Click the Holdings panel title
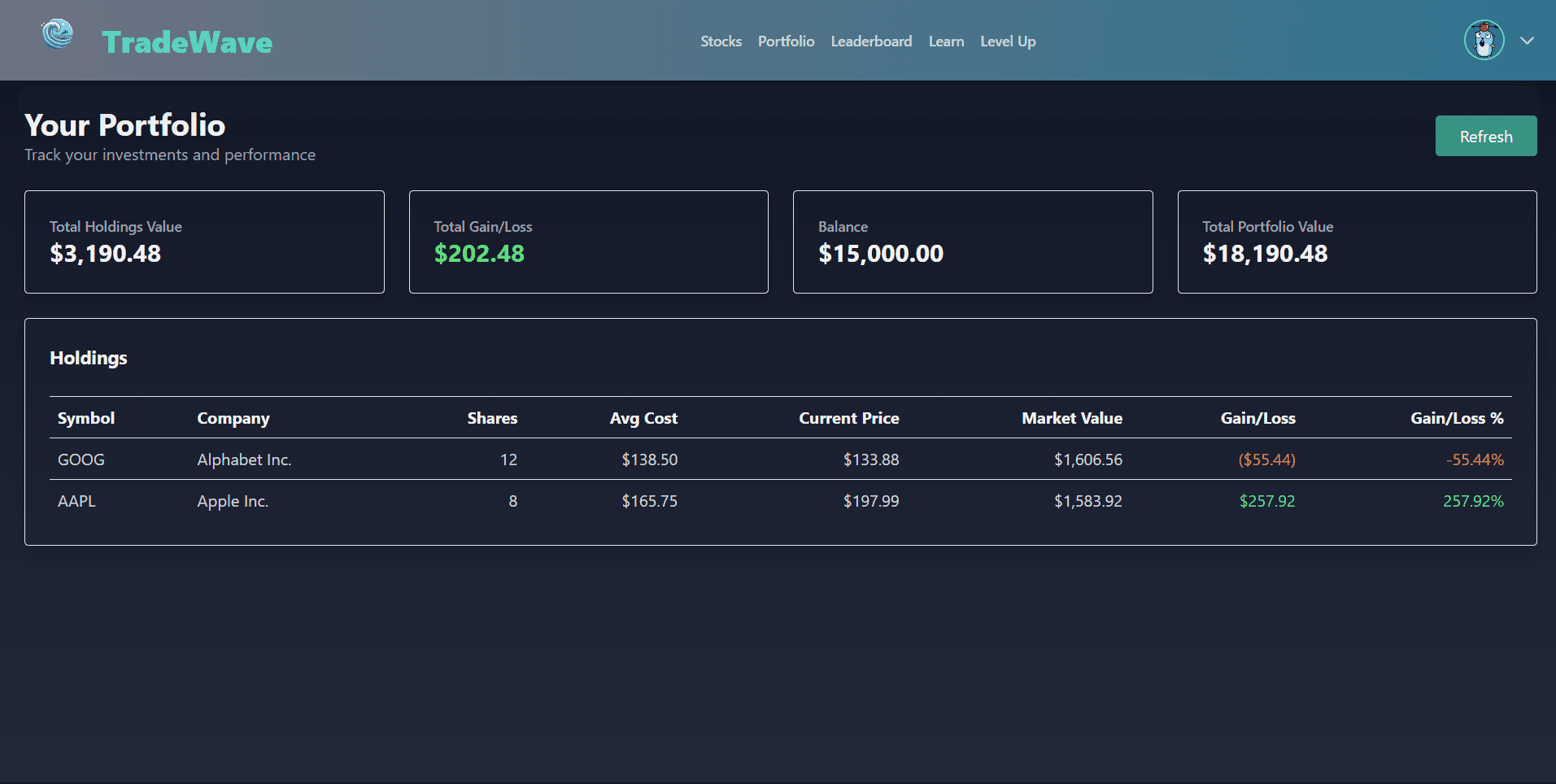1556x784 pixels. point(88,358)
